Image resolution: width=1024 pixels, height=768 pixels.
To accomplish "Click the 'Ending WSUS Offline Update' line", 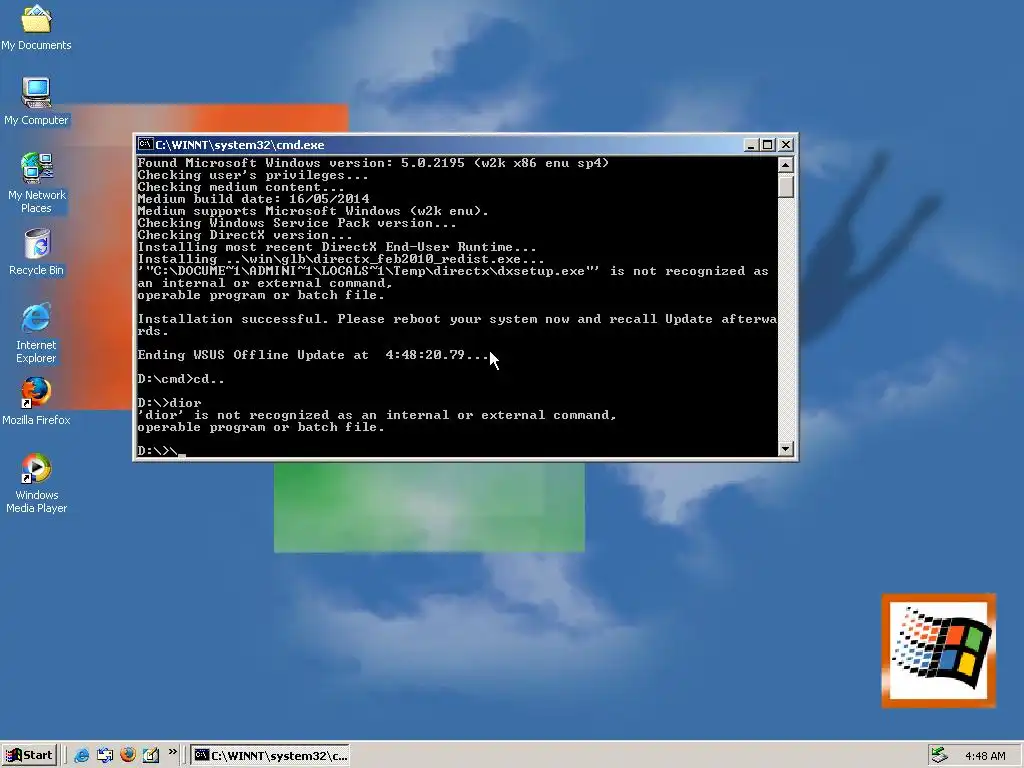I will (313, 355).
